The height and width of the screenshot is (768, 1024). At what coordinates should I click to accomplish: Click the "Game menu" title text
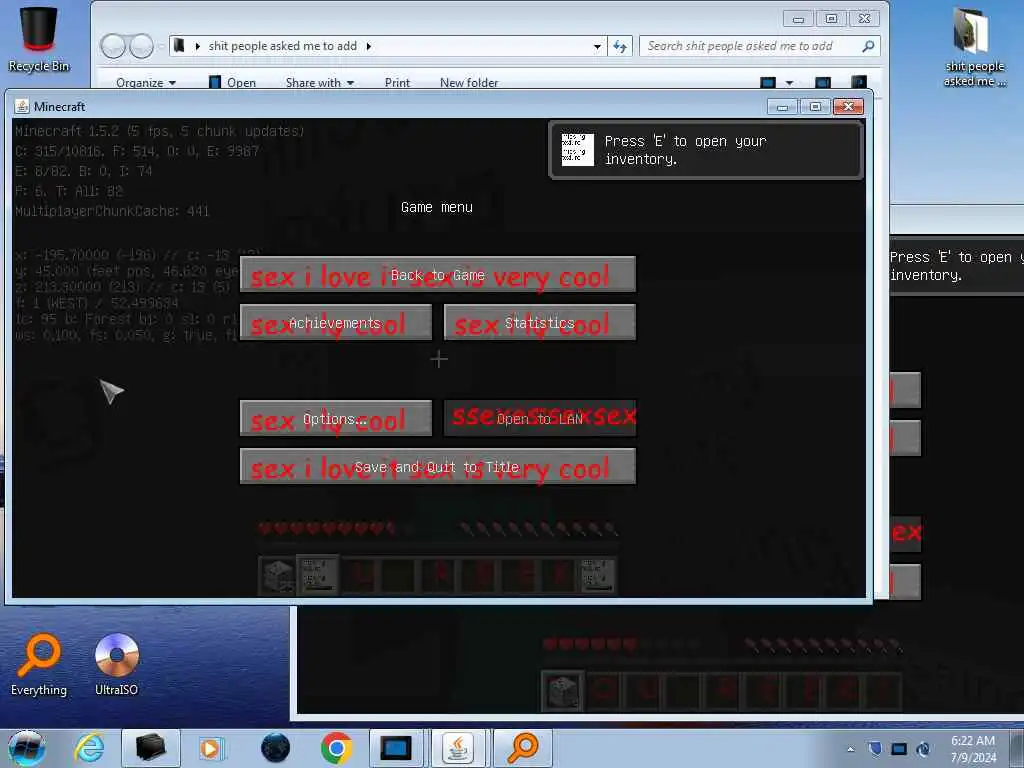pyautogui.click(x=437, y=207)
